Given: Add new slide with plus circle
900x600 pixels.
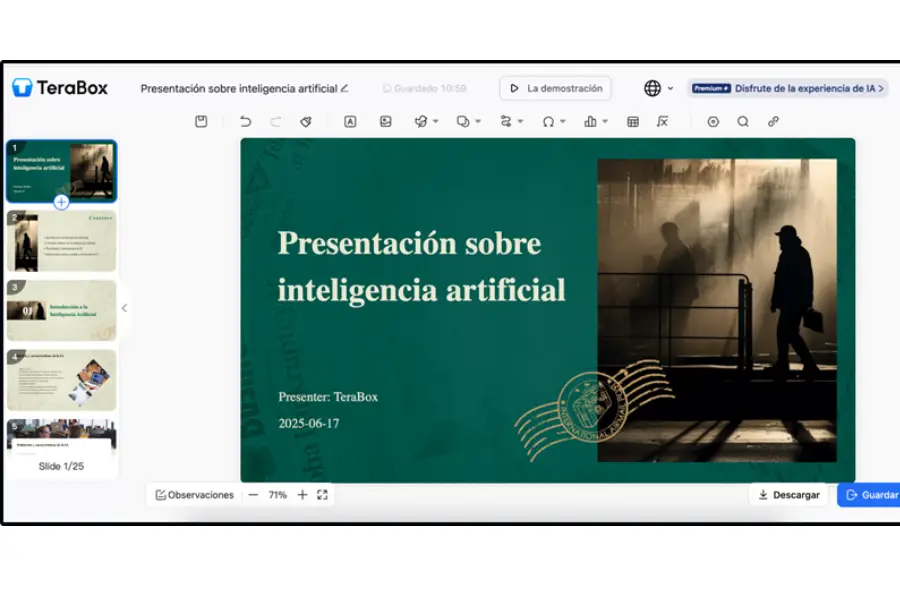Looking at the screenshot, I should 61,202.
